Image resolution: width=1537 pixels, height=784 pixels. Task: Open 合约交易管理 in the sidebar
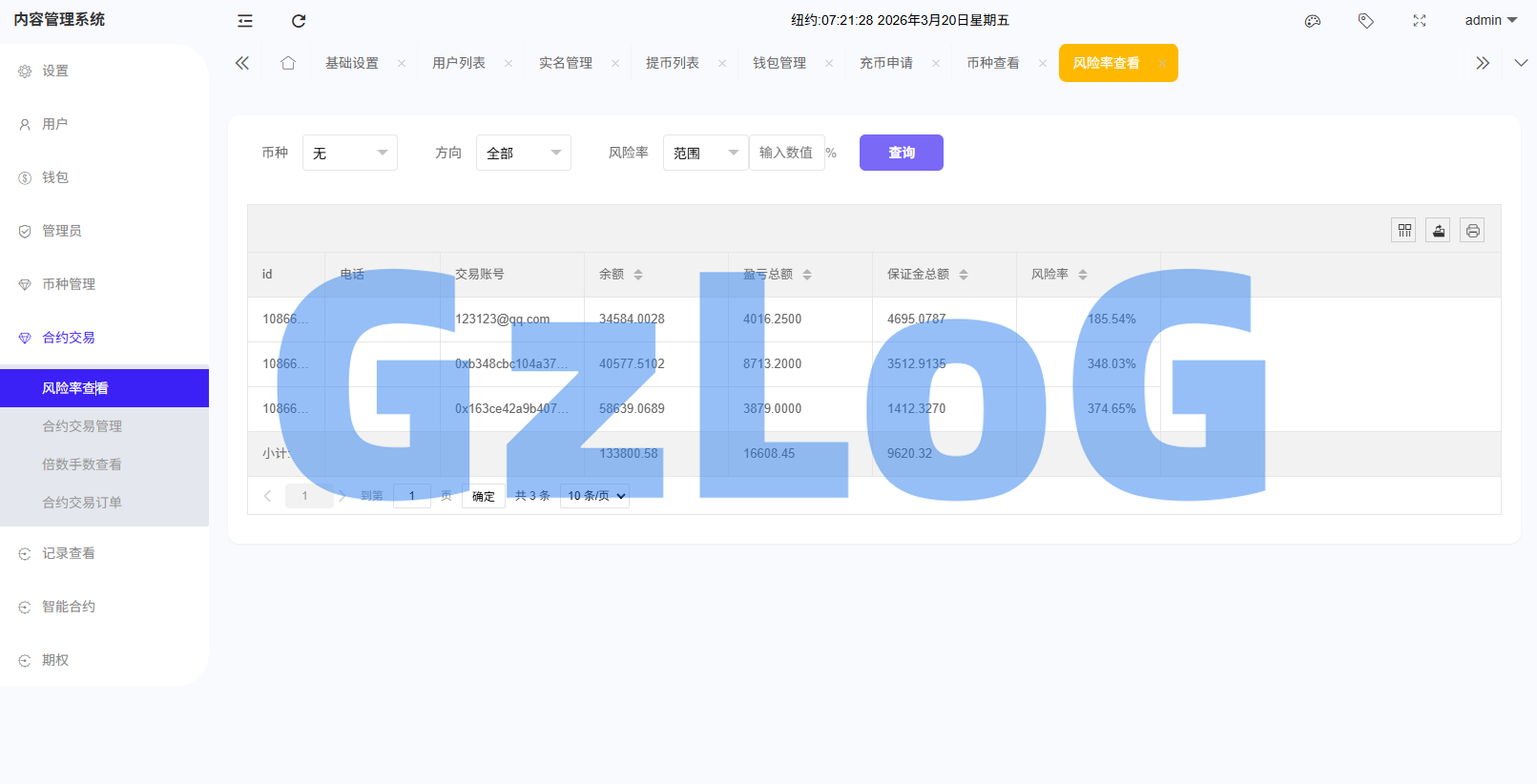tap(82, 426)
